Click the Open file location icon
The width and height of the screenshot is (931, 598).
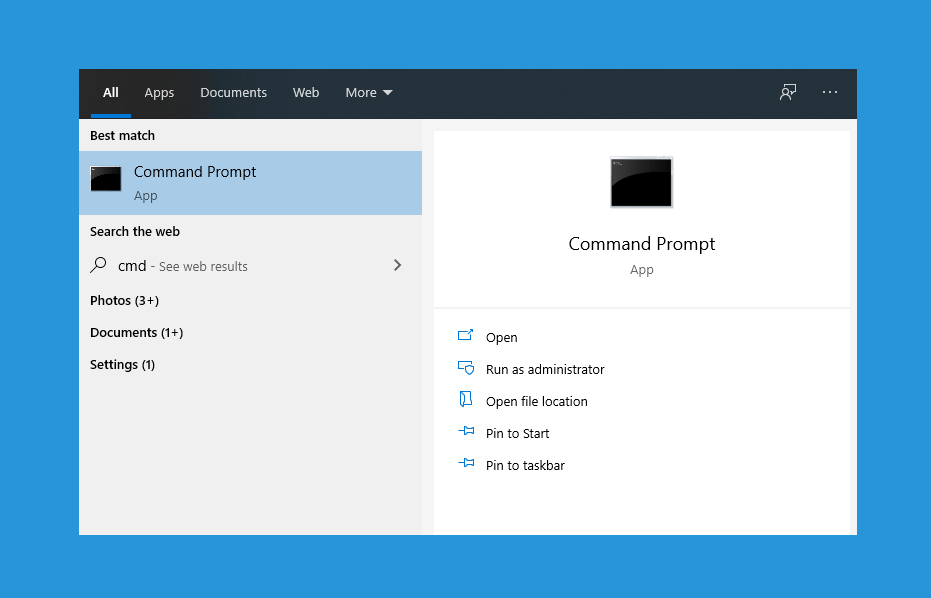coord(466,401)
